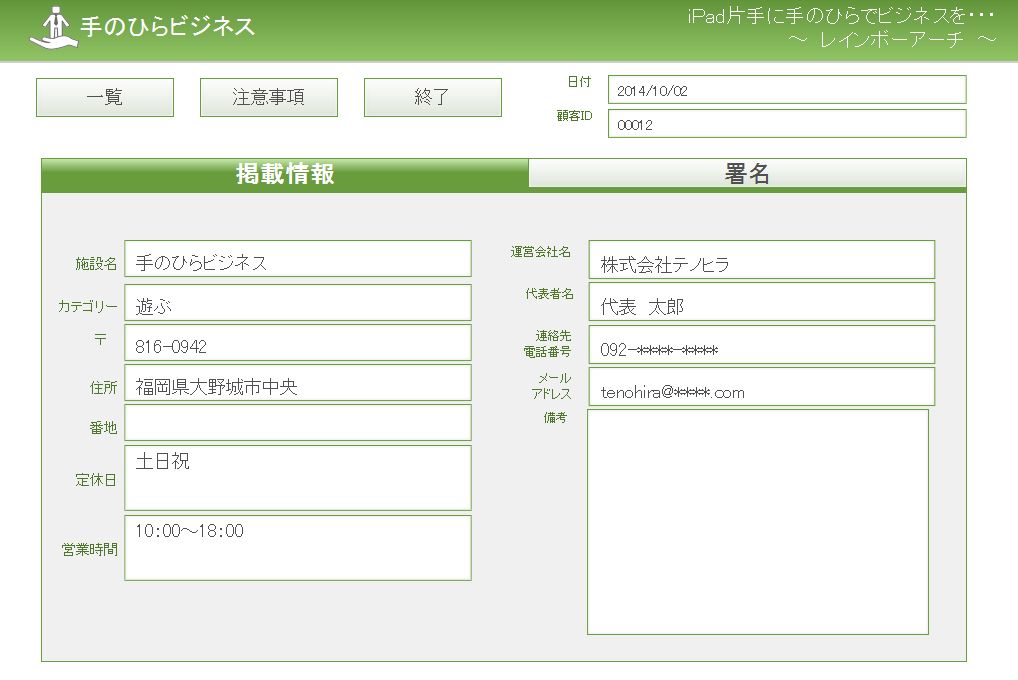Click the postal code field 816-0942
The height and width of the screenshot is (680, 1018).
point(298,343)
